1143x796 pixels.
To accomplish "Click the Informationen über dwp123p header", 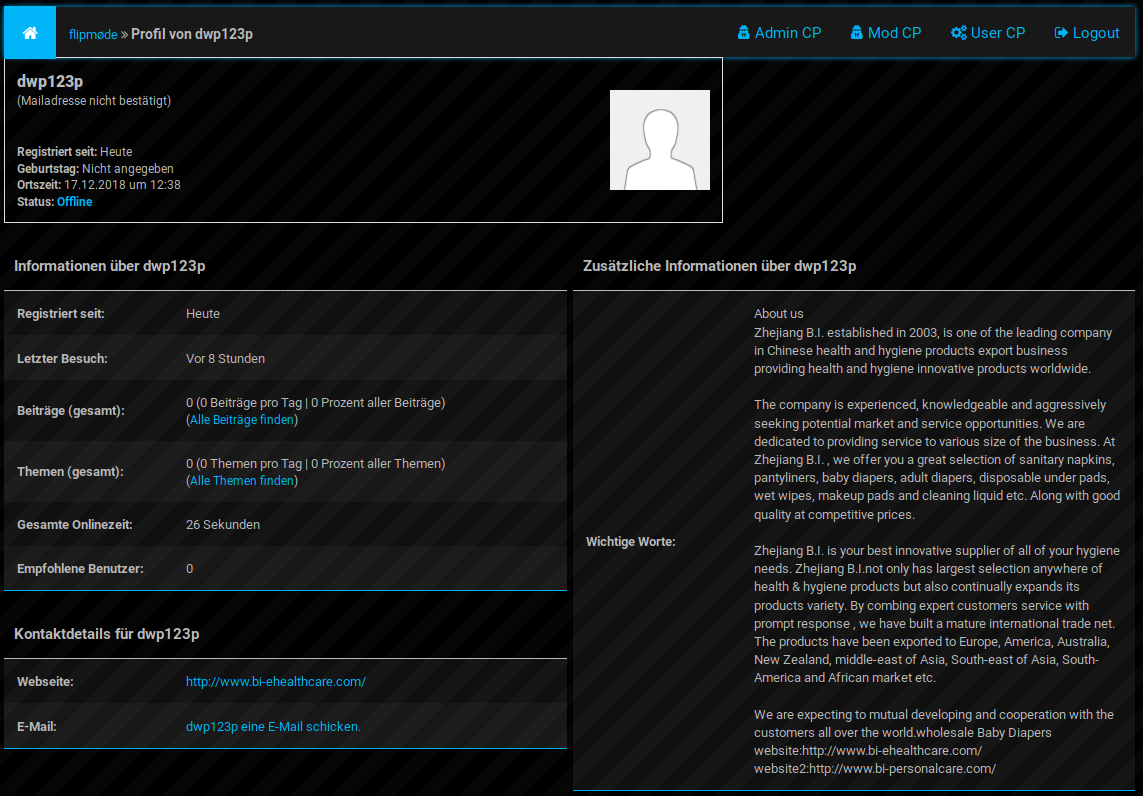I will (x=110, y=266).
